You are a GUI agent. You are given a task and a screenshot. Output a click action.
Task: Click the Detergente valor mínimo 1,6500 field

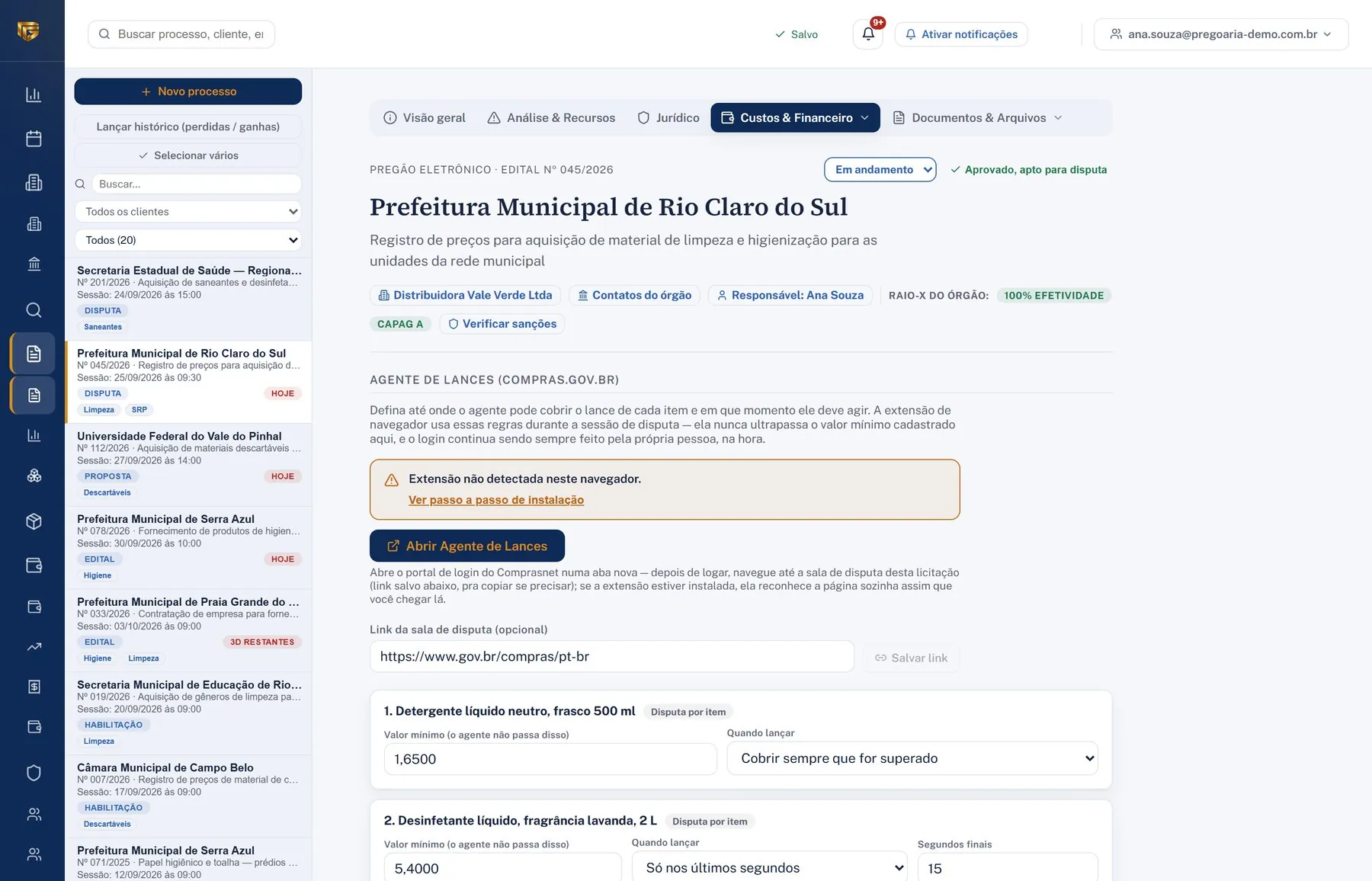click(x=550, y=759)
